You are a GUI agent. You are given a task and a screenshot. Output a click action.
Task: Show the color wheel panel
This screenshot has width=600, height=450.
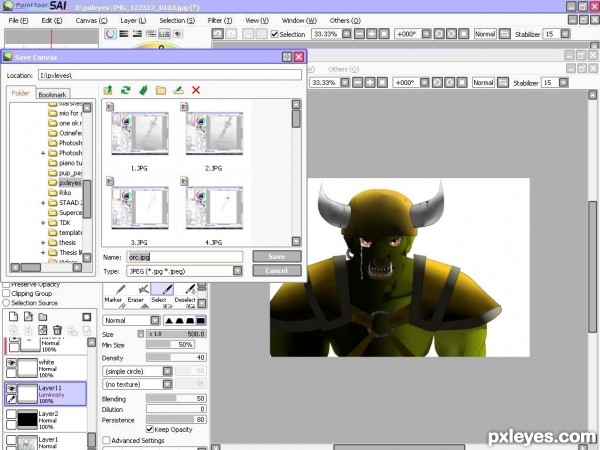pyautogui.click(x=111, y=34)
